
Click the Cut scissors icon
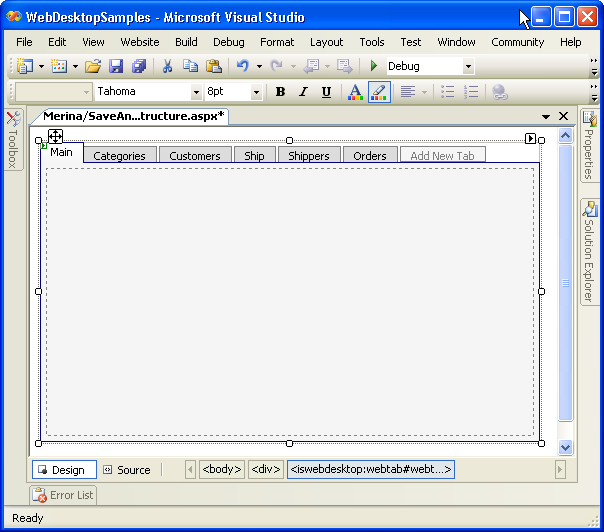167,66
